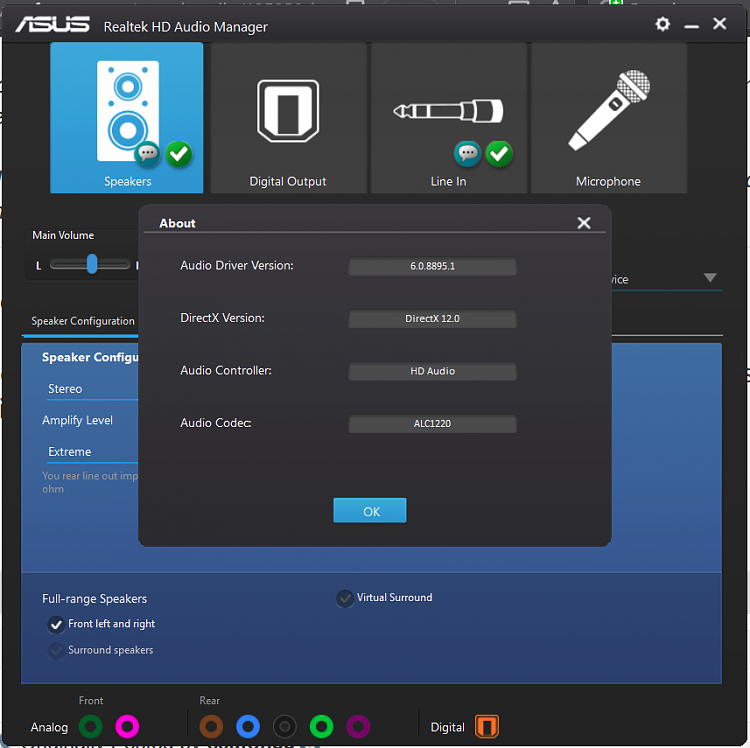Expand the device dropdown arrow at right
750x748 pixels.
(x=710, y=278)
